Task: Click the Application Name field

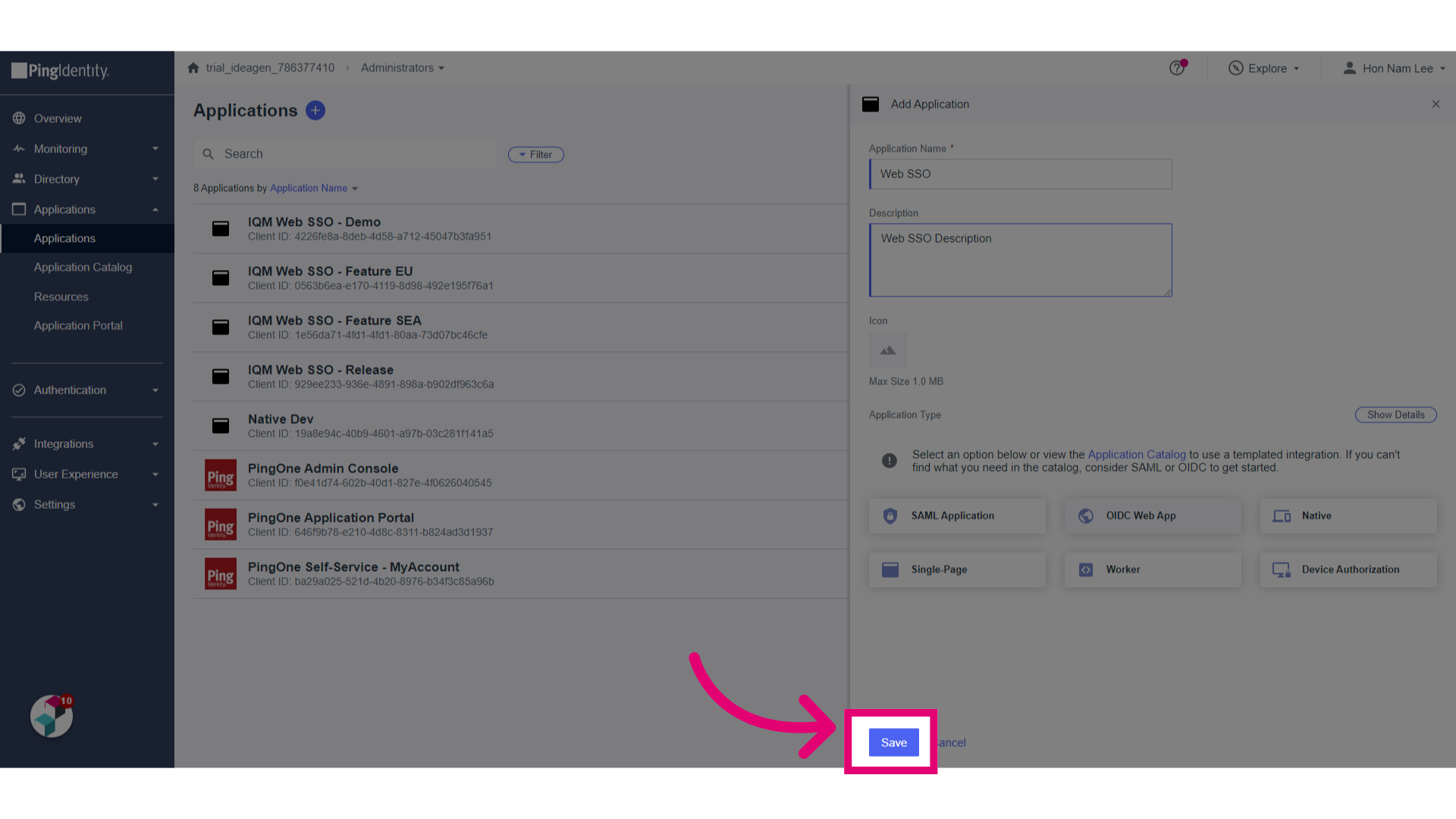Action: (x=1020, y=174)
